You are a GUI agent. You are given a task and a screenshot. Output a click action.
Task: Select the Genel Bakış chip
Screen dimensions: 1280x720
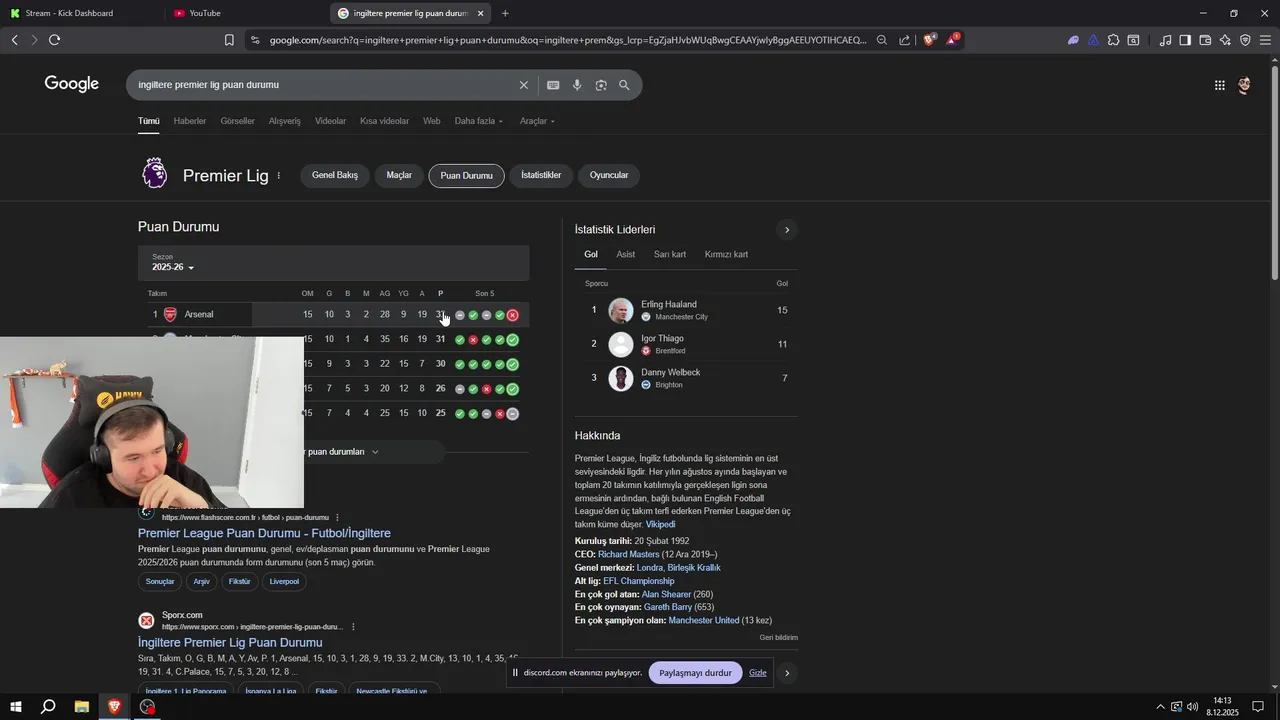pyautogui.click(x=335, y=175)
